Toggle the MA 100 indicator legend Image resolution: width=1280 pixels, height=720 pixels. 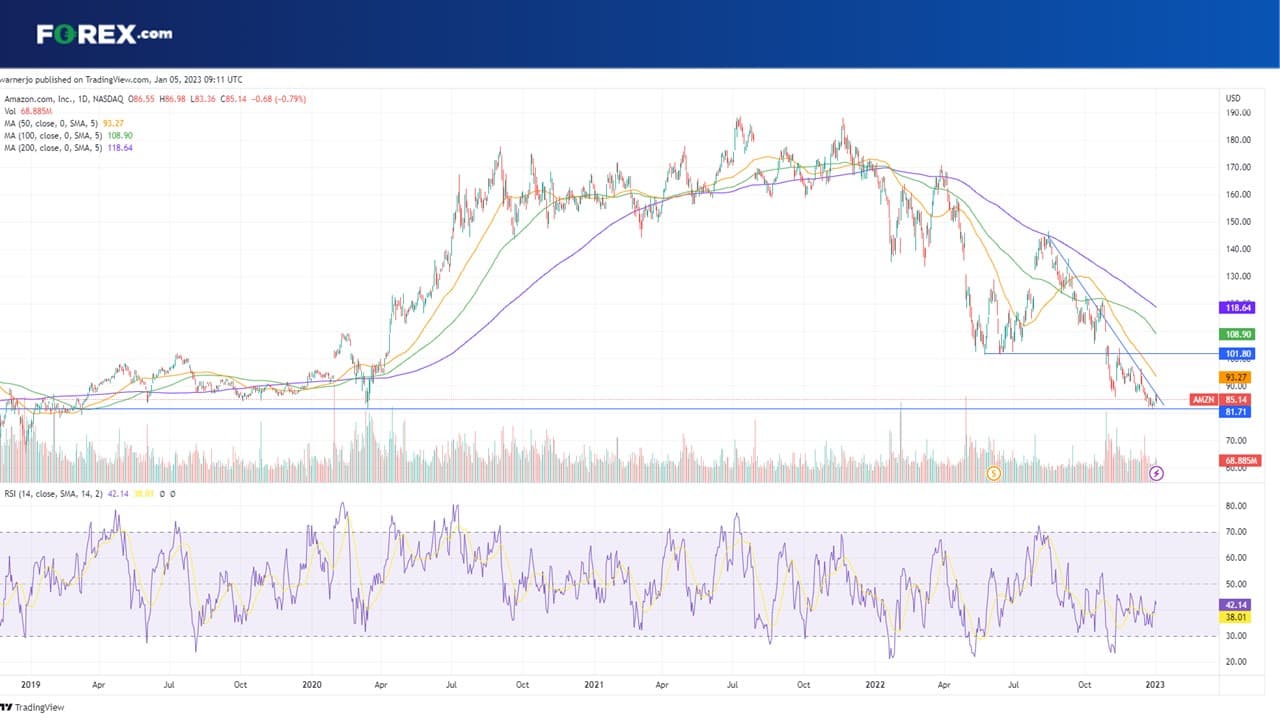(x=68, y=135)
